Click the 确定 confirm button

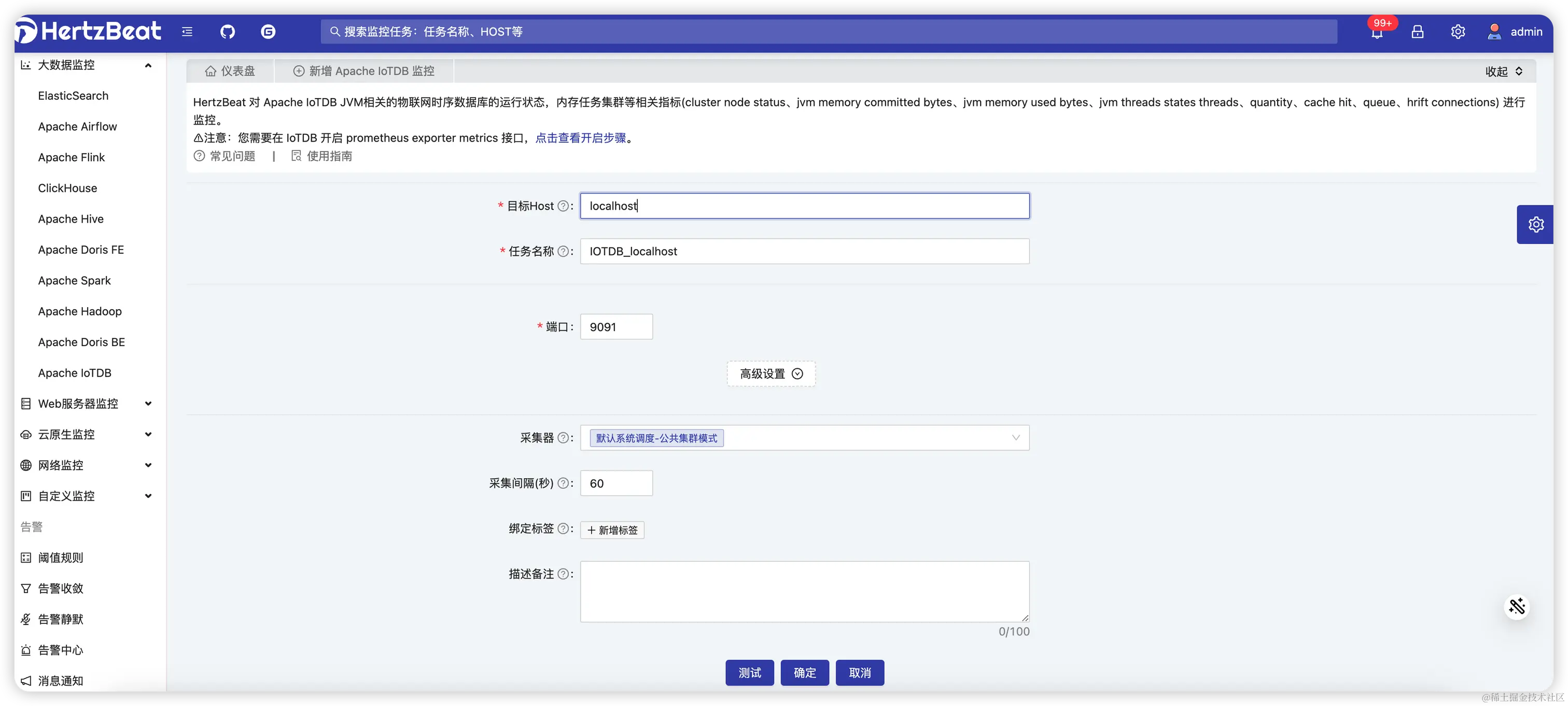click(x=805, y=672)
